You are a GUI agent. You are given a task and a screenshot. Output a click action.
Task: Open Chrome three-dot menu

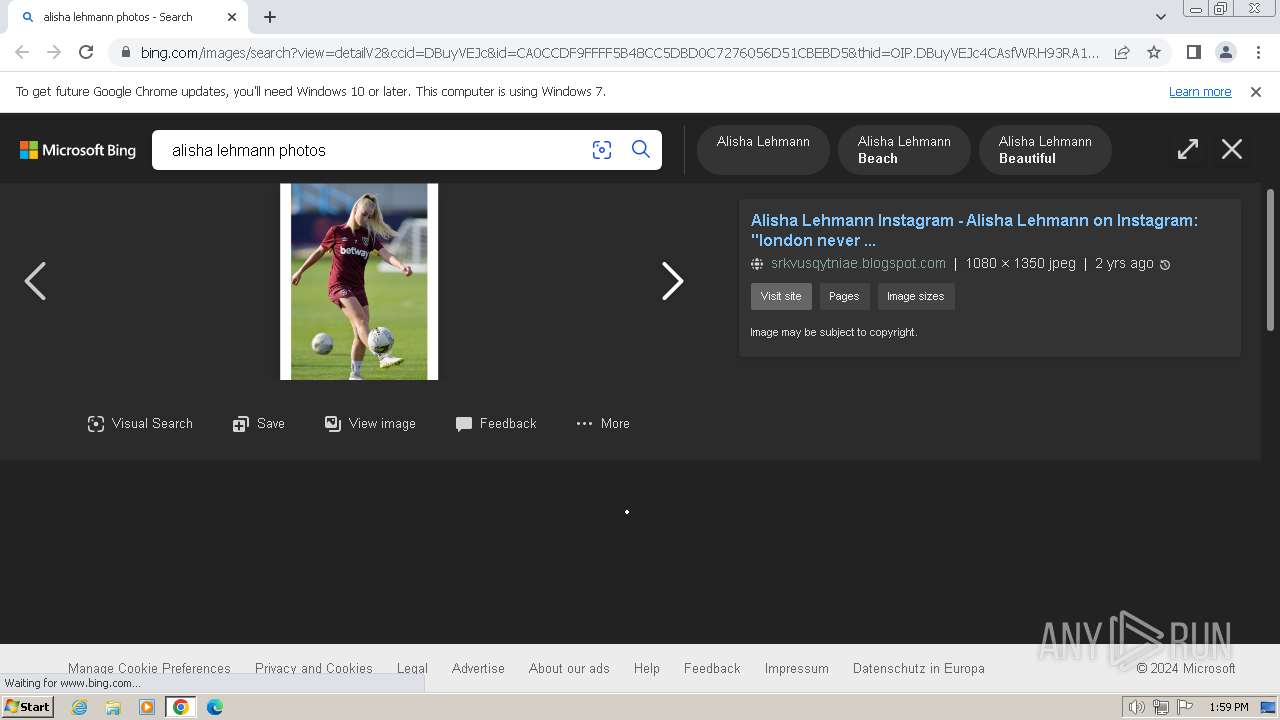click(x=1257, y=53)
